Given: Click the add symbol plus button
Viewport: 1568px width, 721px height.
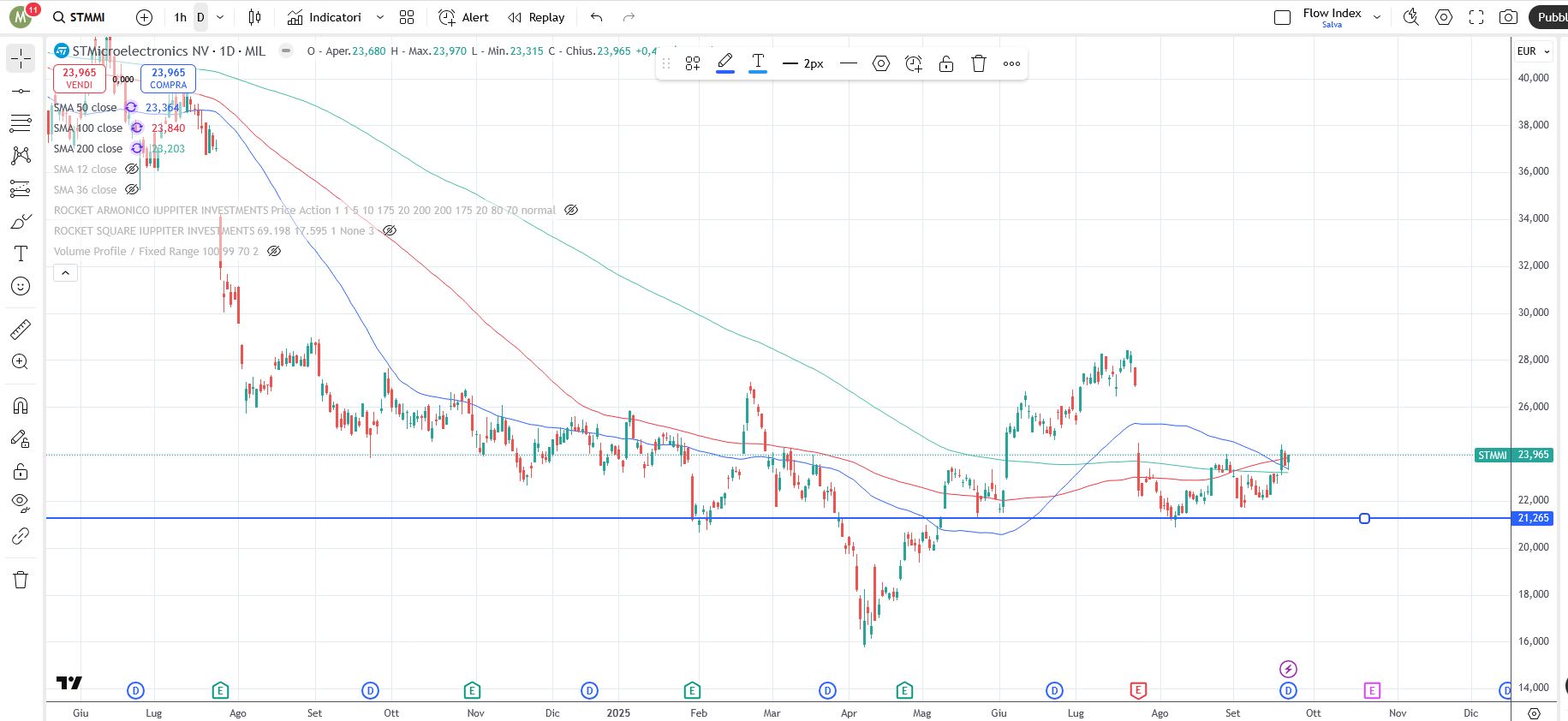Looking at the screenshot, I should (145, 17).
